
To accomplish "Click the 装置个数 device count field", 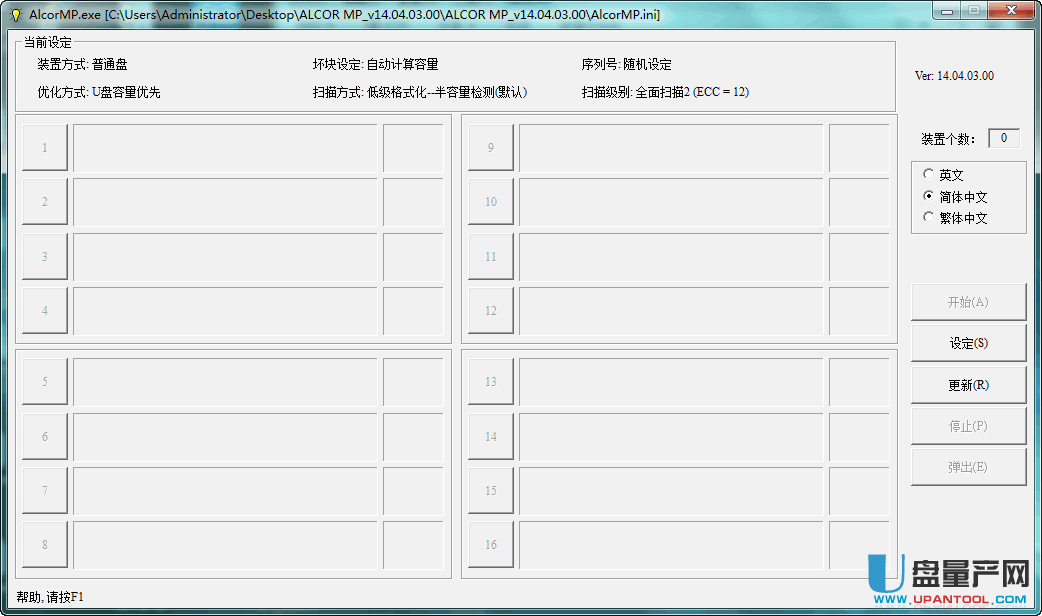I will pyautogui.click(x=1004, y=138).
